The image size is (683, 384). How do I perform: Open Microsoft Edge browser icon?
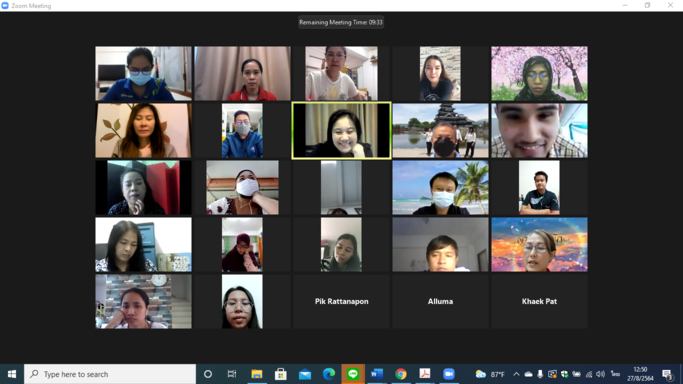click(329, 374)
